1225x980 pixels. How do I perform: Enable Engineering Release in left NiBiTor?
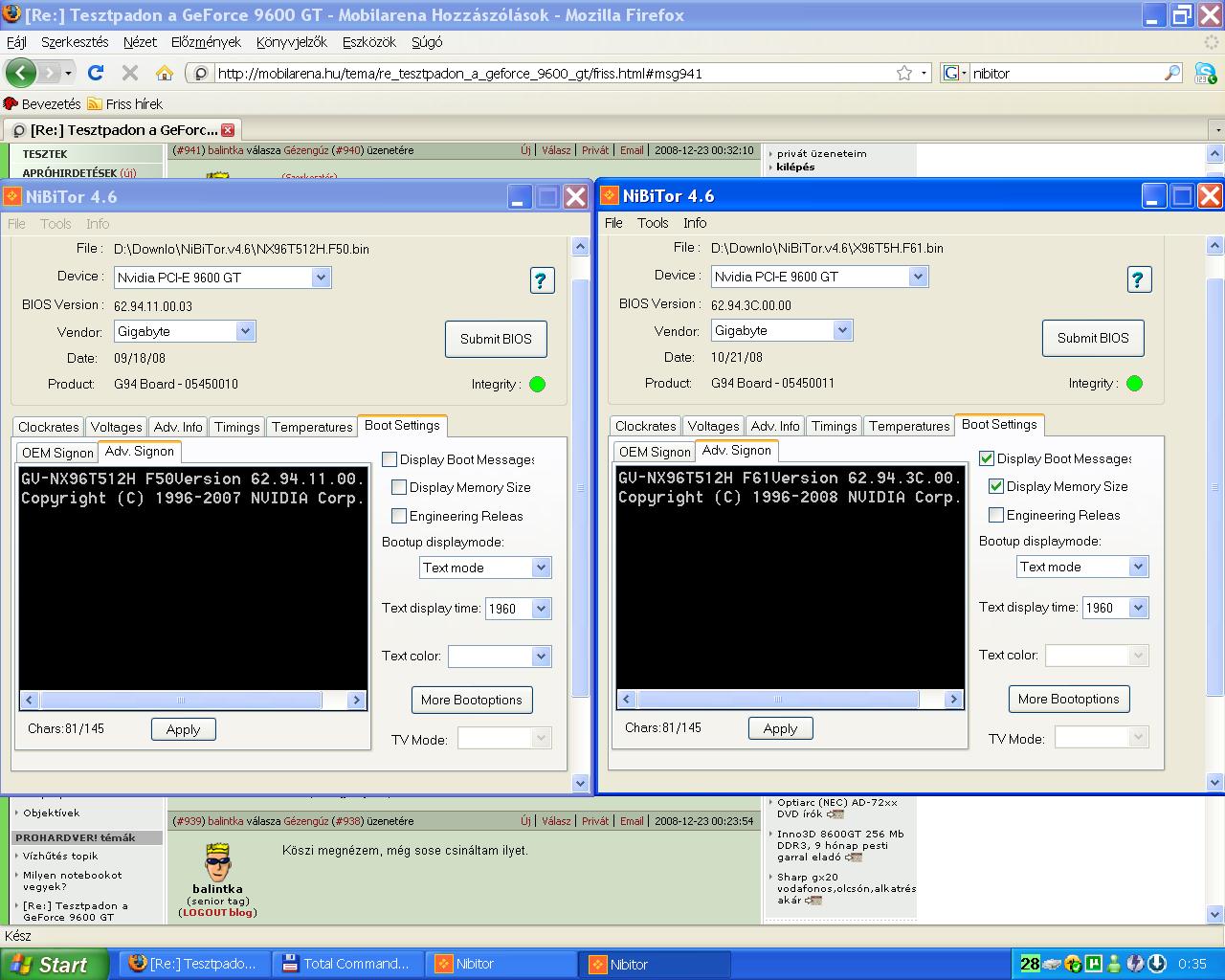pyautogui.click(x=399, y=516)
